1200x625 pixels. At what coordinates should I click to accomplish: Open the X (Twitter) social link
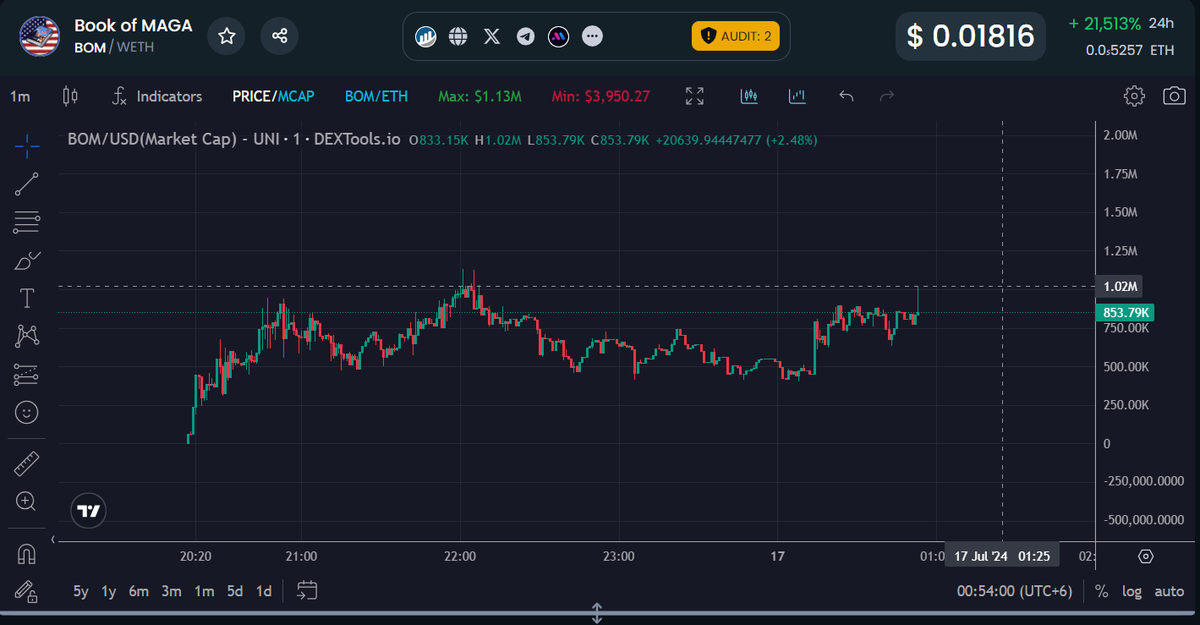tap(492, 37)
